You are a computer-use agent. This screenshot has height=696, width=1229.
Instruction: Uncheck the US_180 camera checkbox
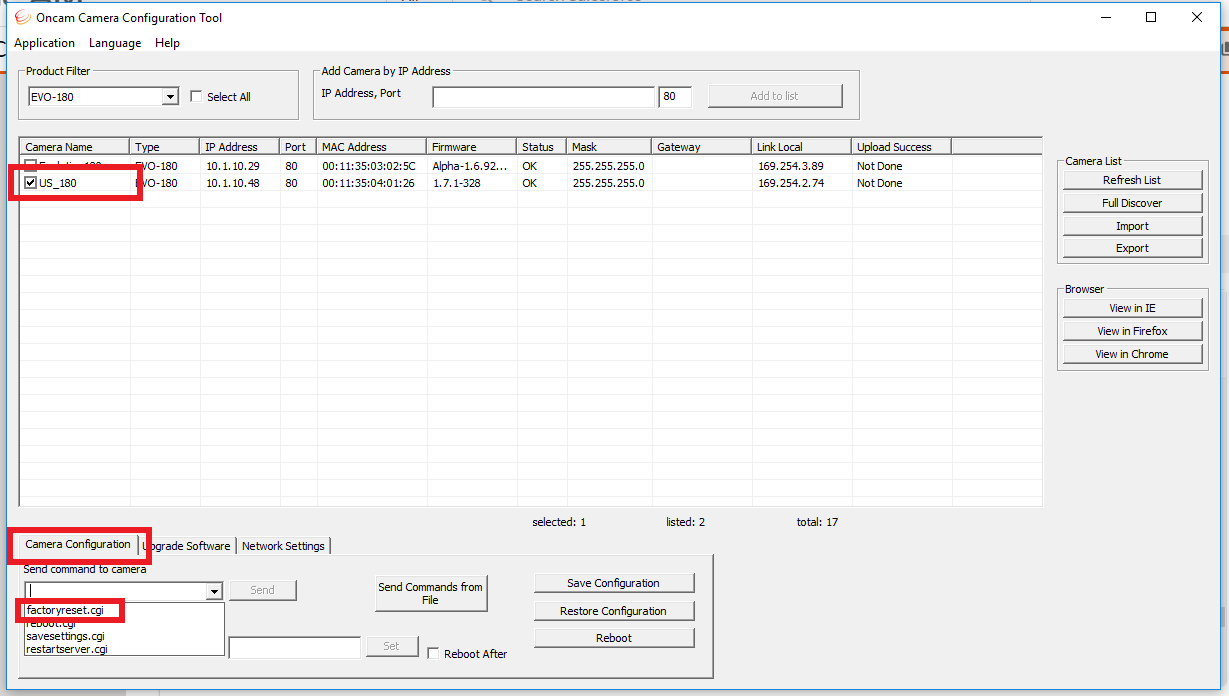(31, 183)
